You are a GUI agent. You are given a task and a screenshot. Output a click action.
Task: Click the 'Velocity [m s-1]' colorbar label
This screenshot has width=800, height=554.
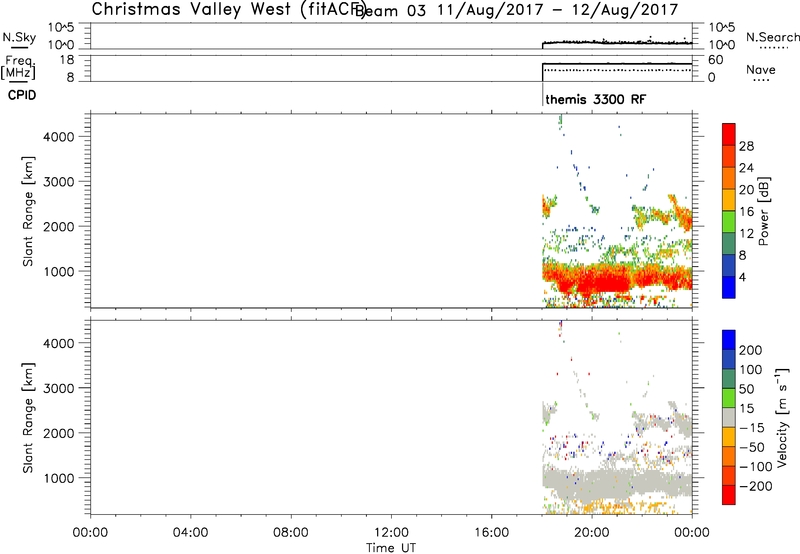coord(782,417)
